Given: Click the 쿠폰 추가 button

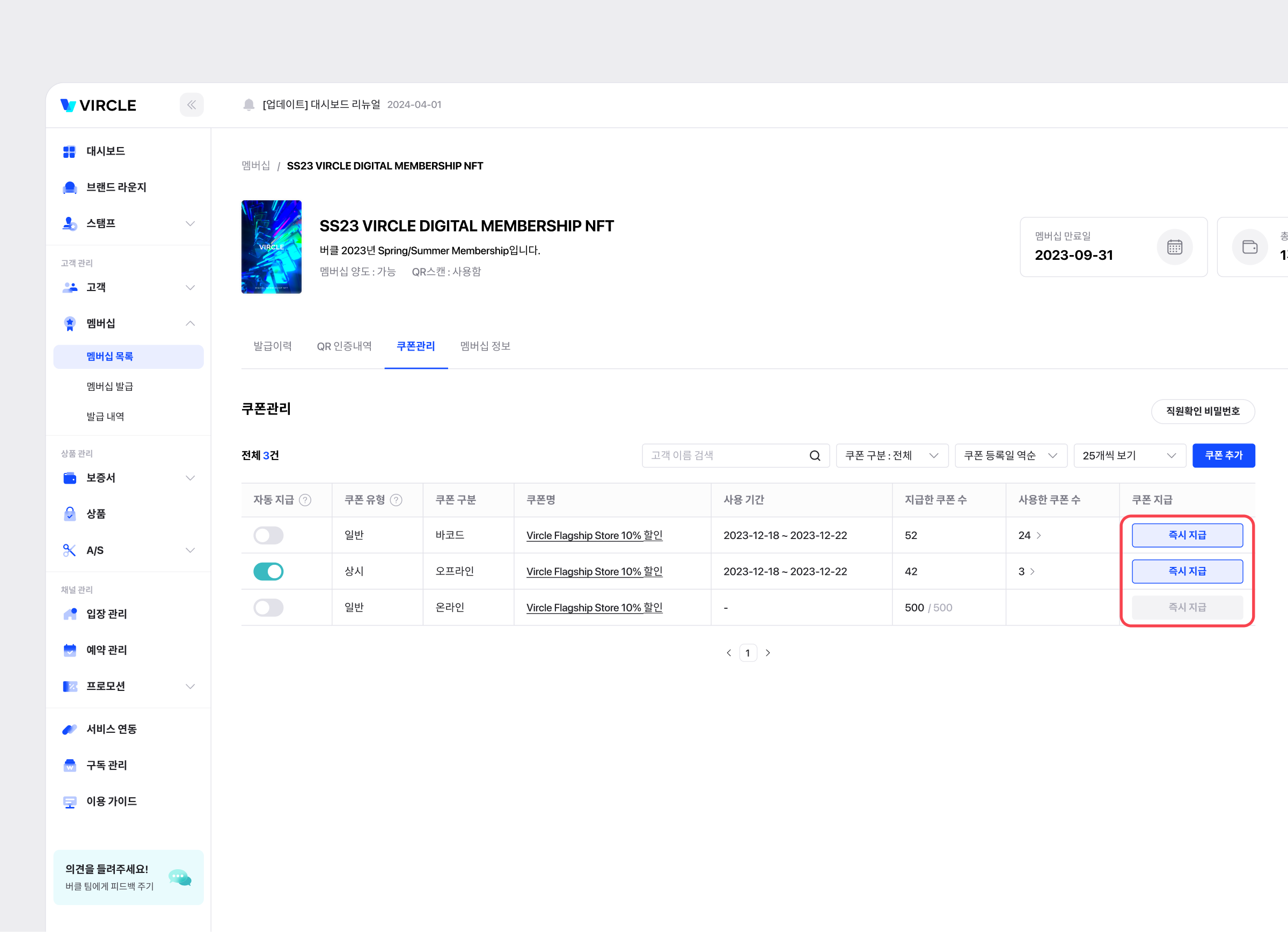Looking at the screenshot, I should click(x=1223, y=455).
